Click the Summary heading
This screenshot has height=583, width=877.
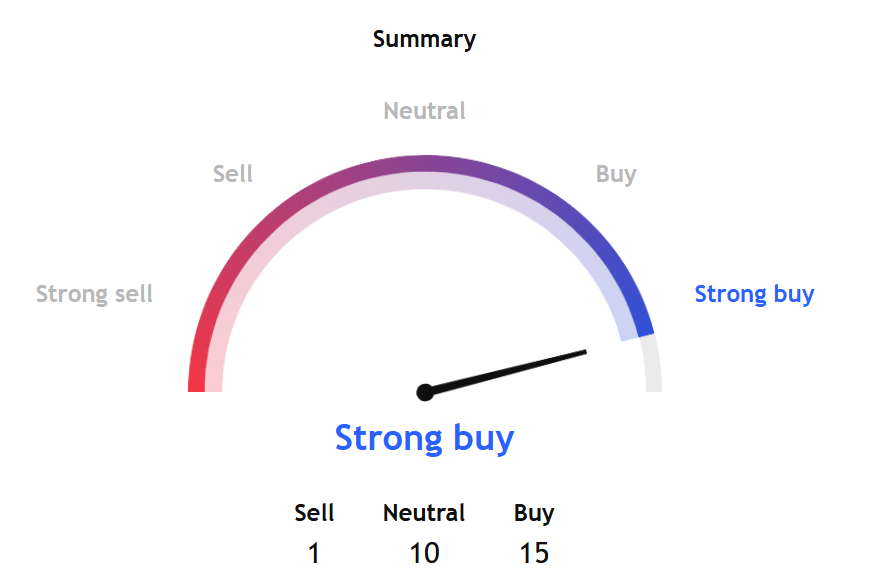(x=424, y=39)
